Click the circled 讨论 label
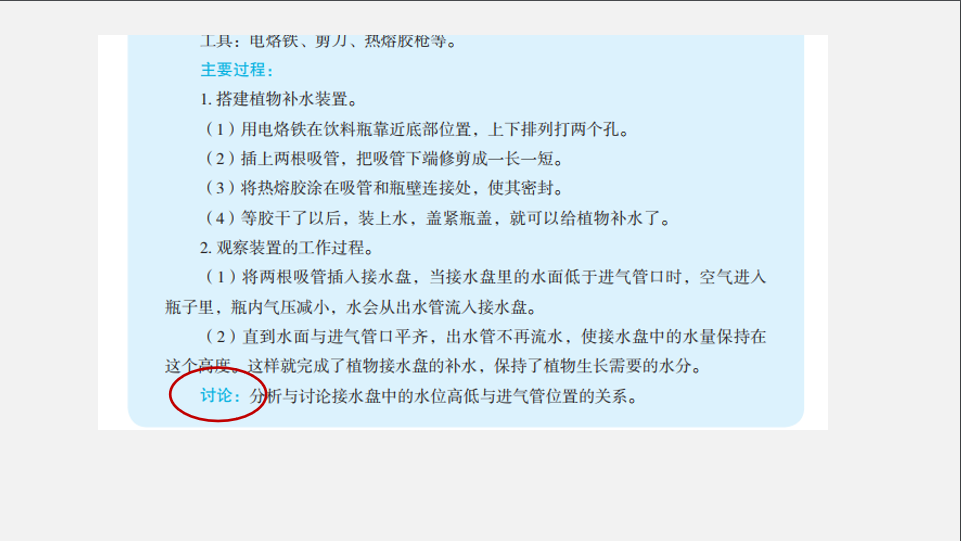 click(216, 396)
